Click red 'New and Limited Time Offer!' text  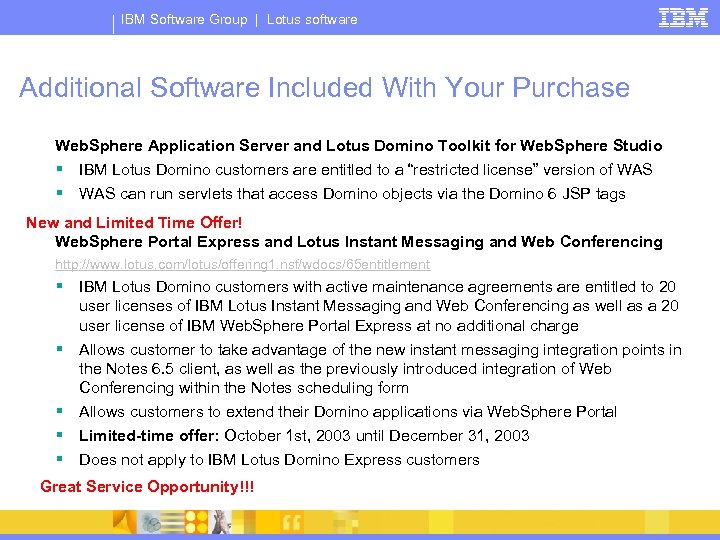[134, 223]
